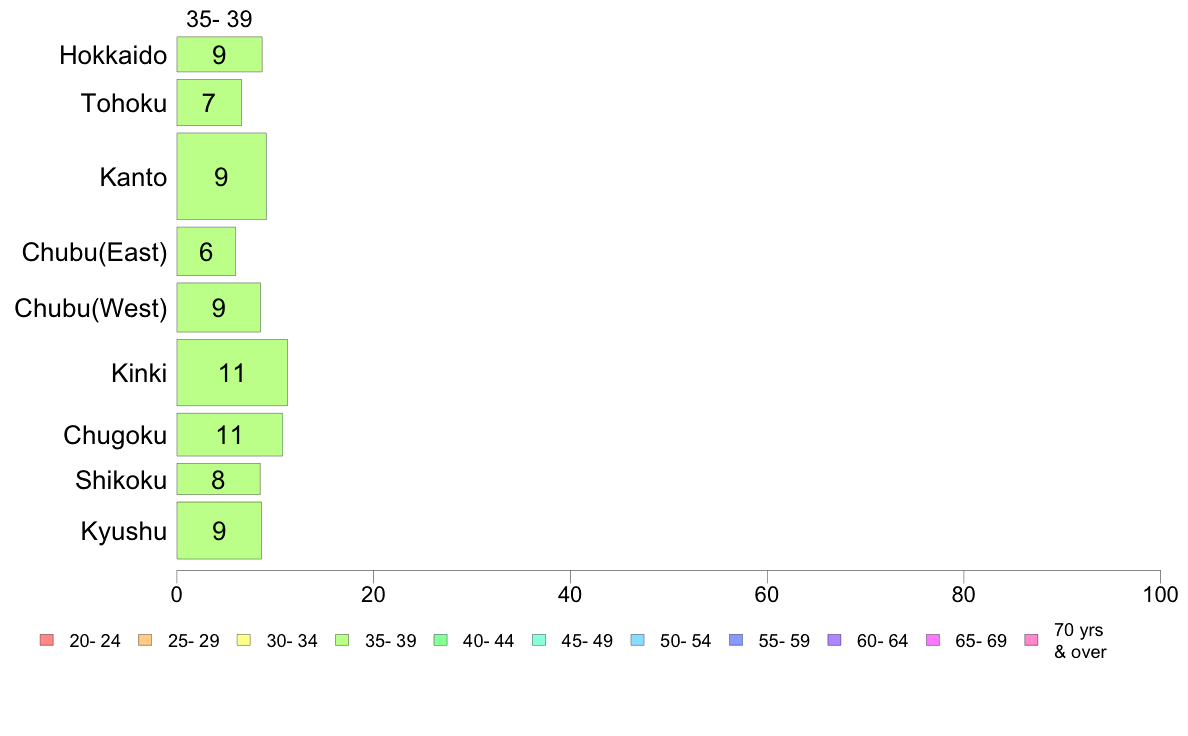The height and width of the screenshot is (736, 1188).
Task: Click the Hokkaido bar
Action: (219, 54)
